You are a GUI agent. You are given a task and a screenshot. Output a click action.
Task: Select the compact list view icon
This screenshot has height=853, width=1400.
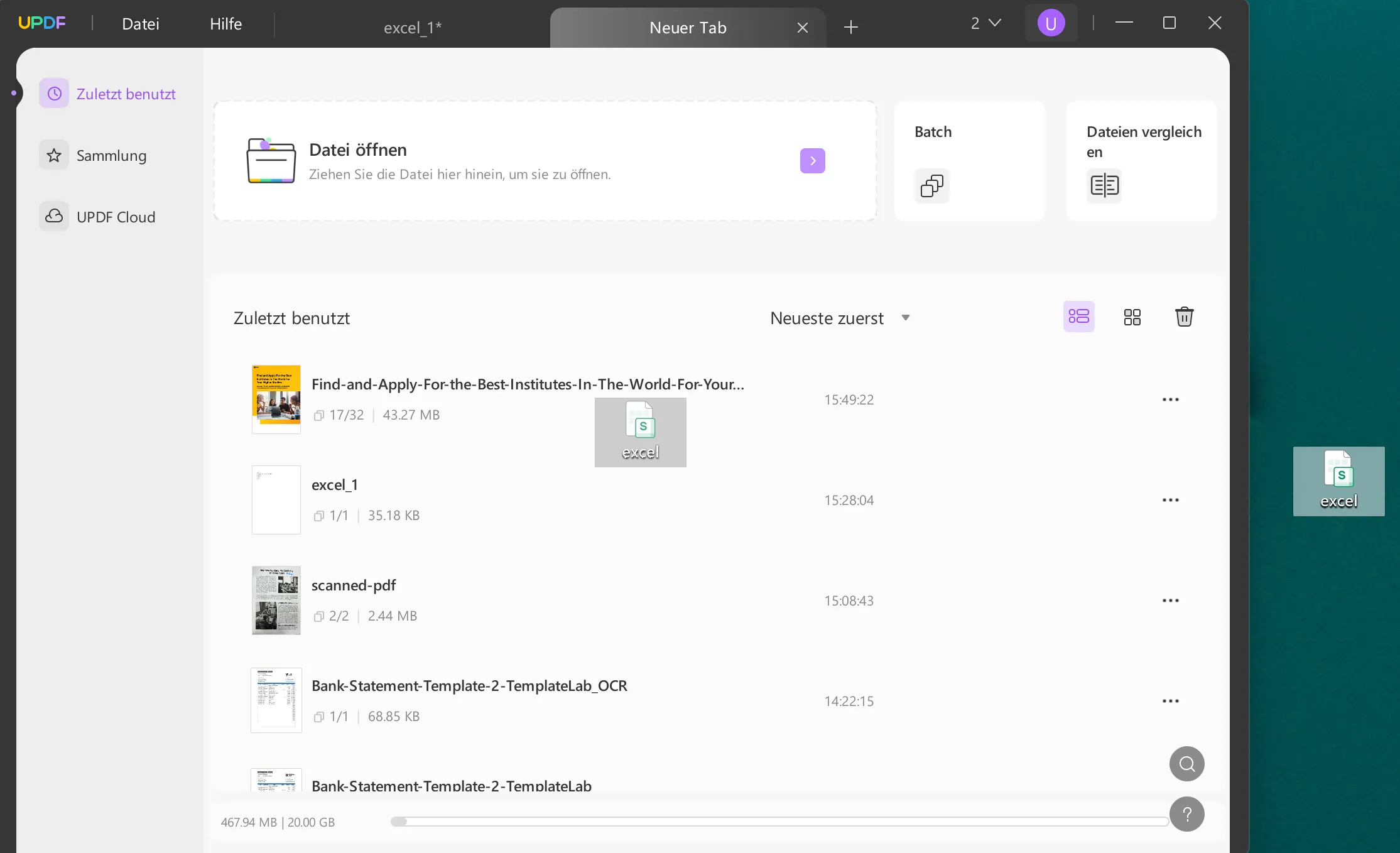point(1079,317)
